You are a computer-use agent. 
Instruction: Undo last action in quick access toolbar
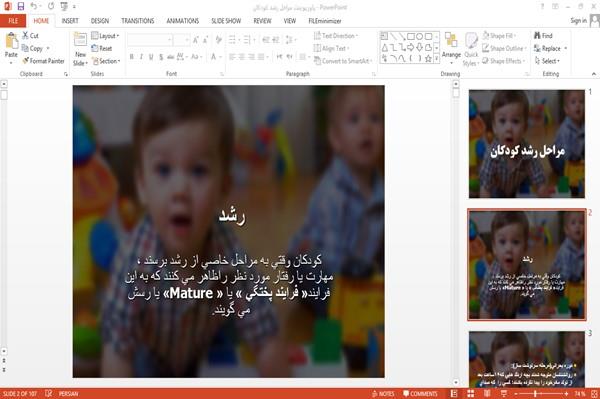[34, 7]
